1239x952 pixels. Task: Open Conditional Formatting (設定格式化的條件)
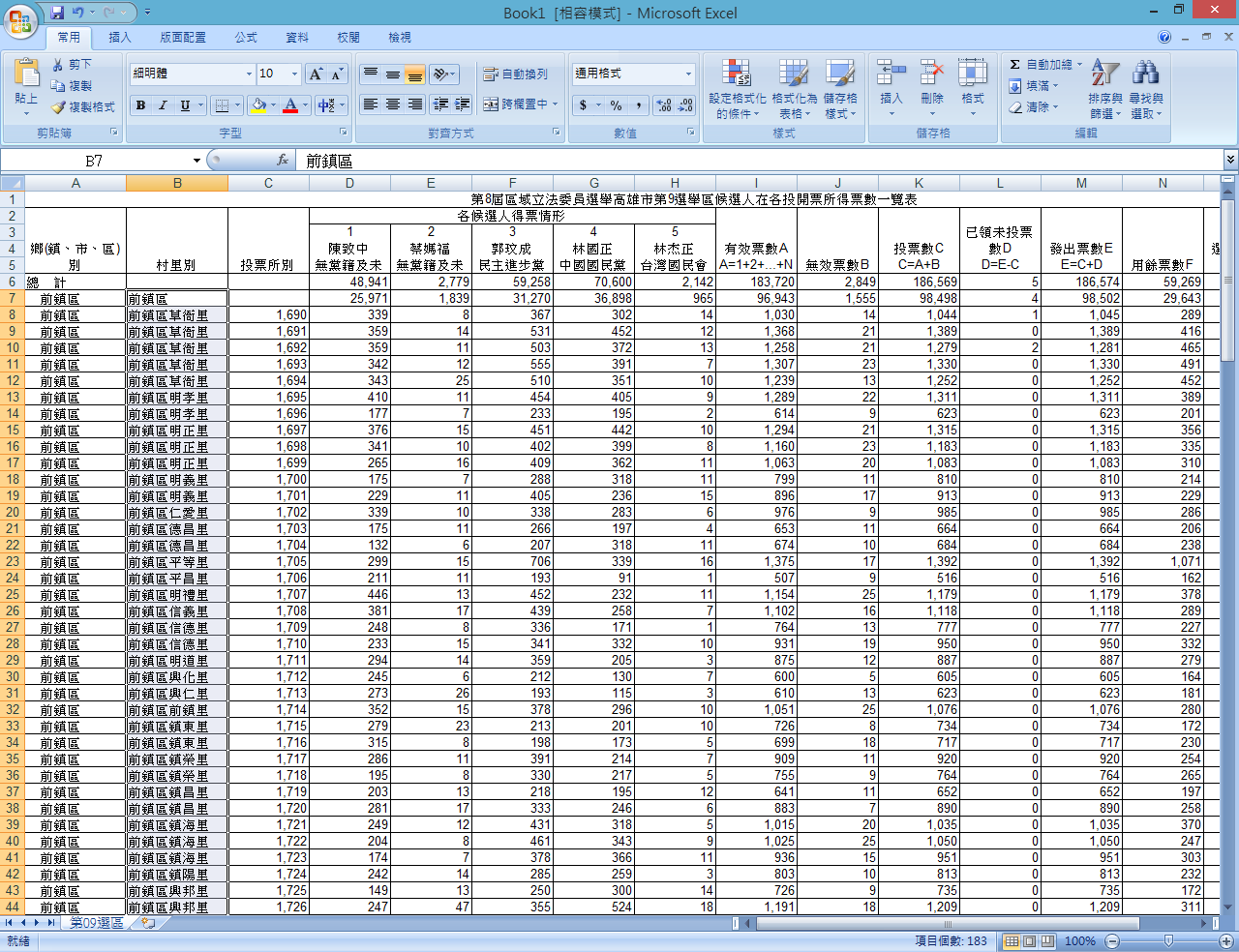pos(737,89)
